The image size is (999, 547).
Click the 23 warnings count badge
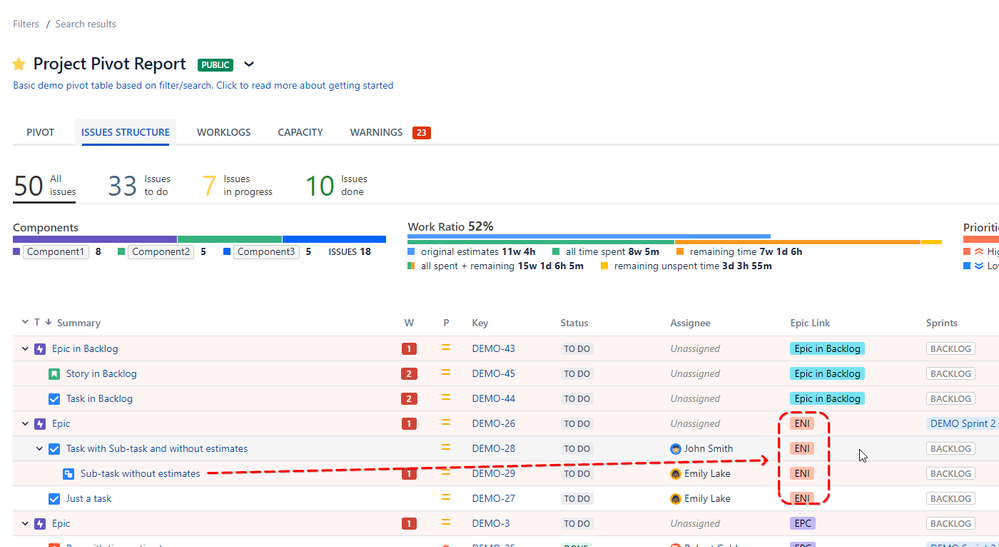[421, 132]
